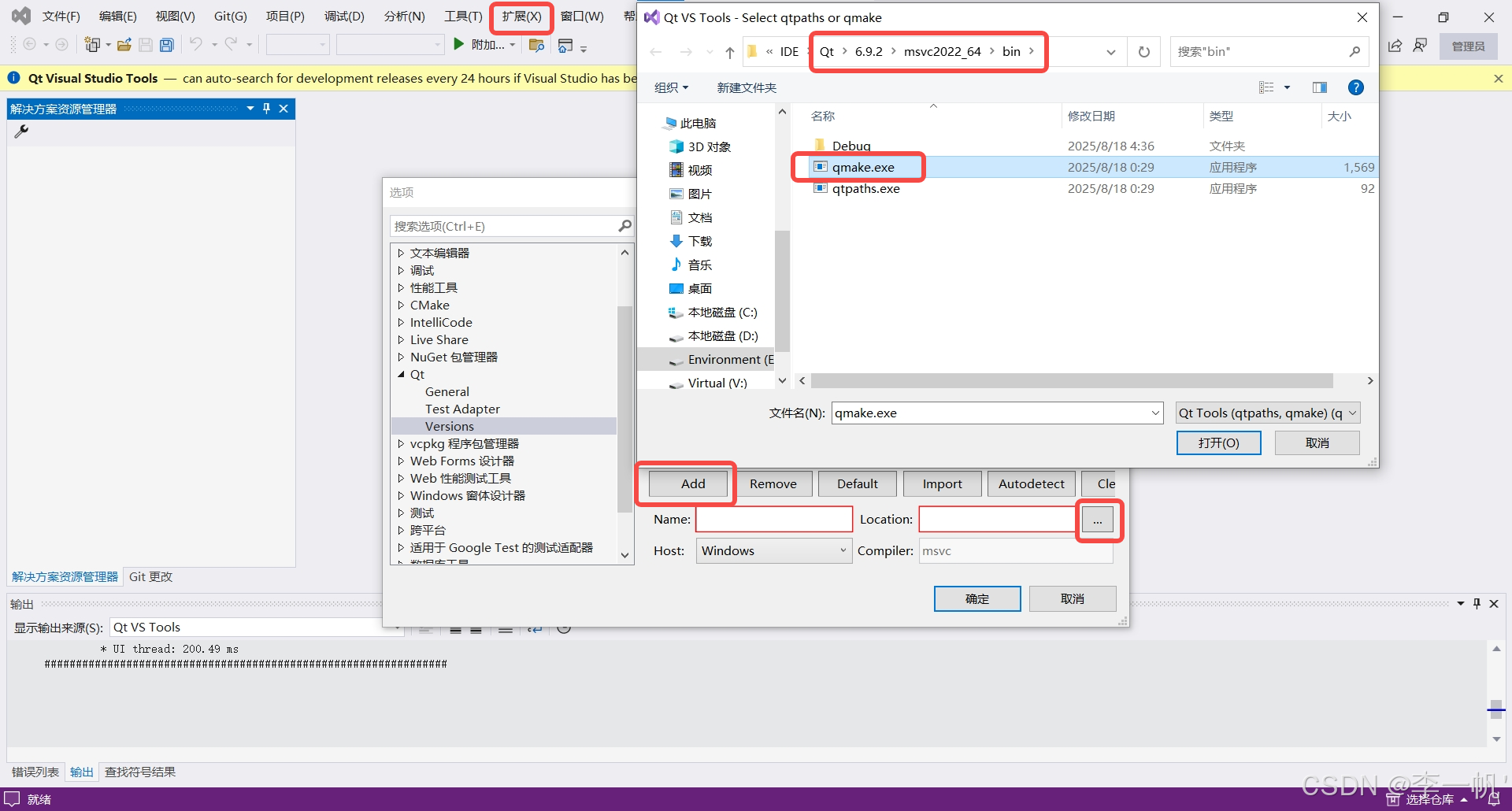
Task: Click the wrench properties icon in Solution Explorer
Action: [21, 131]
